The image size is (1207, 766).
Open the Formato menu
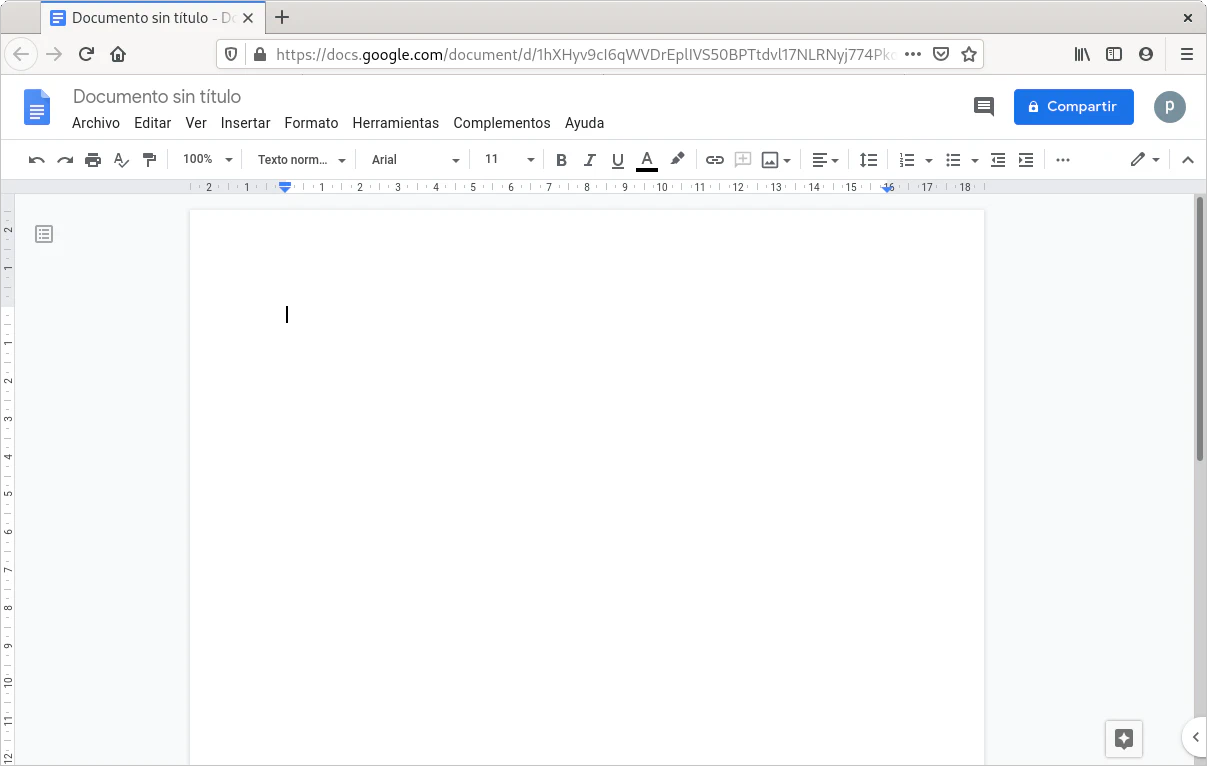(x=311, y=123)
